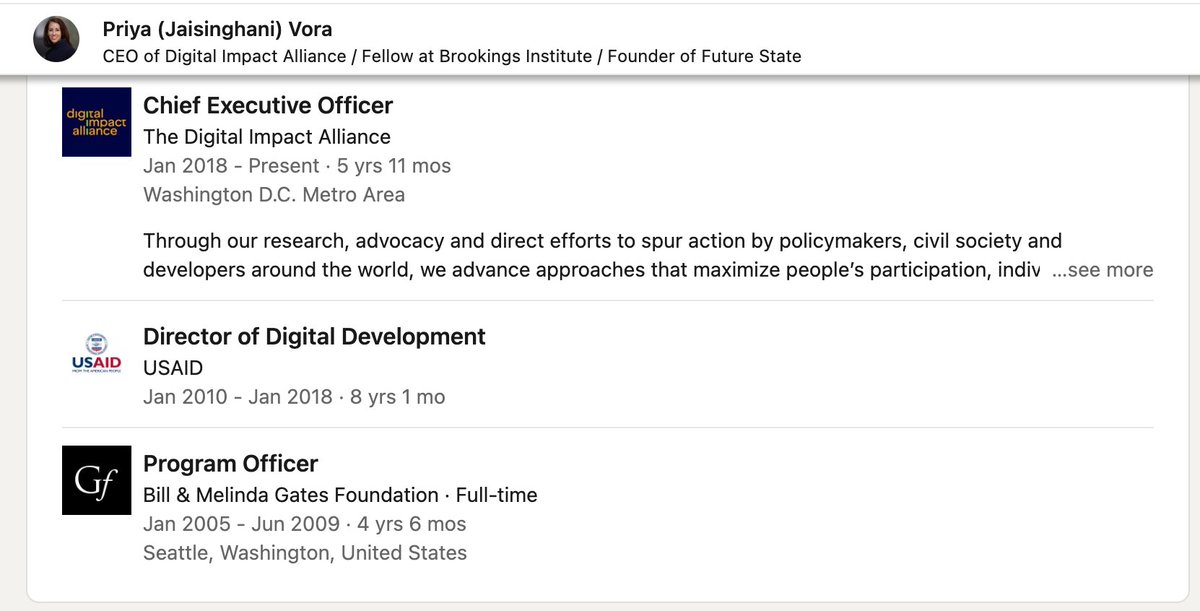This screenshot has width=1200, height=611.
Task: Select the Director of Digital Development title
Action: [x=314, y=336]
